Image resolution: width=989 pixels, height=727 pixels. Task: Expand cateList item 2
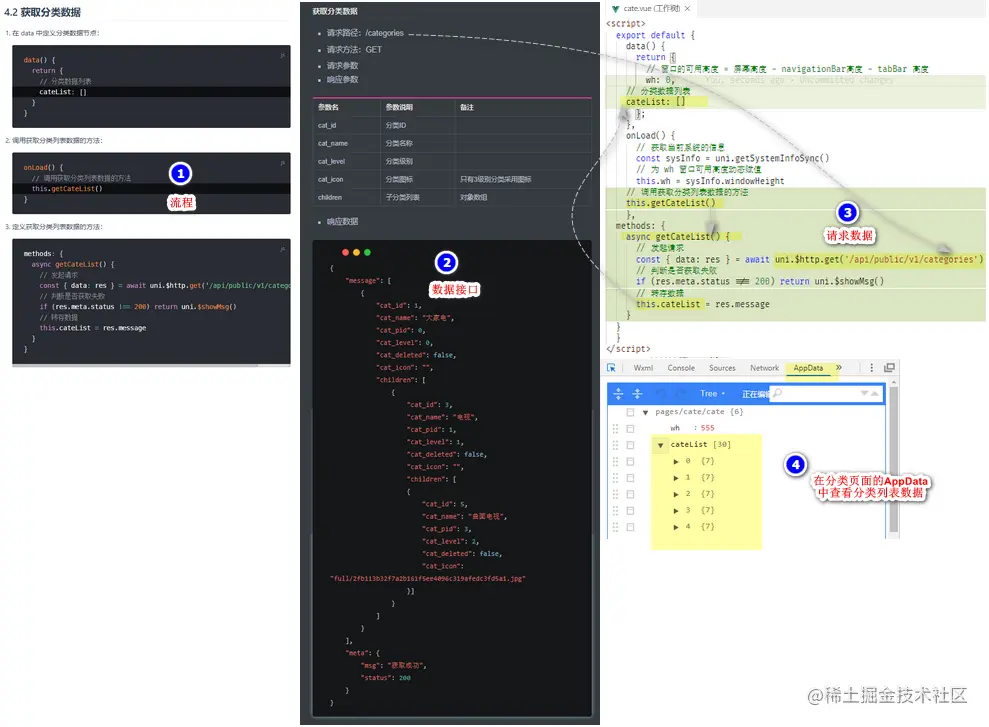click(x=676, y=494)
